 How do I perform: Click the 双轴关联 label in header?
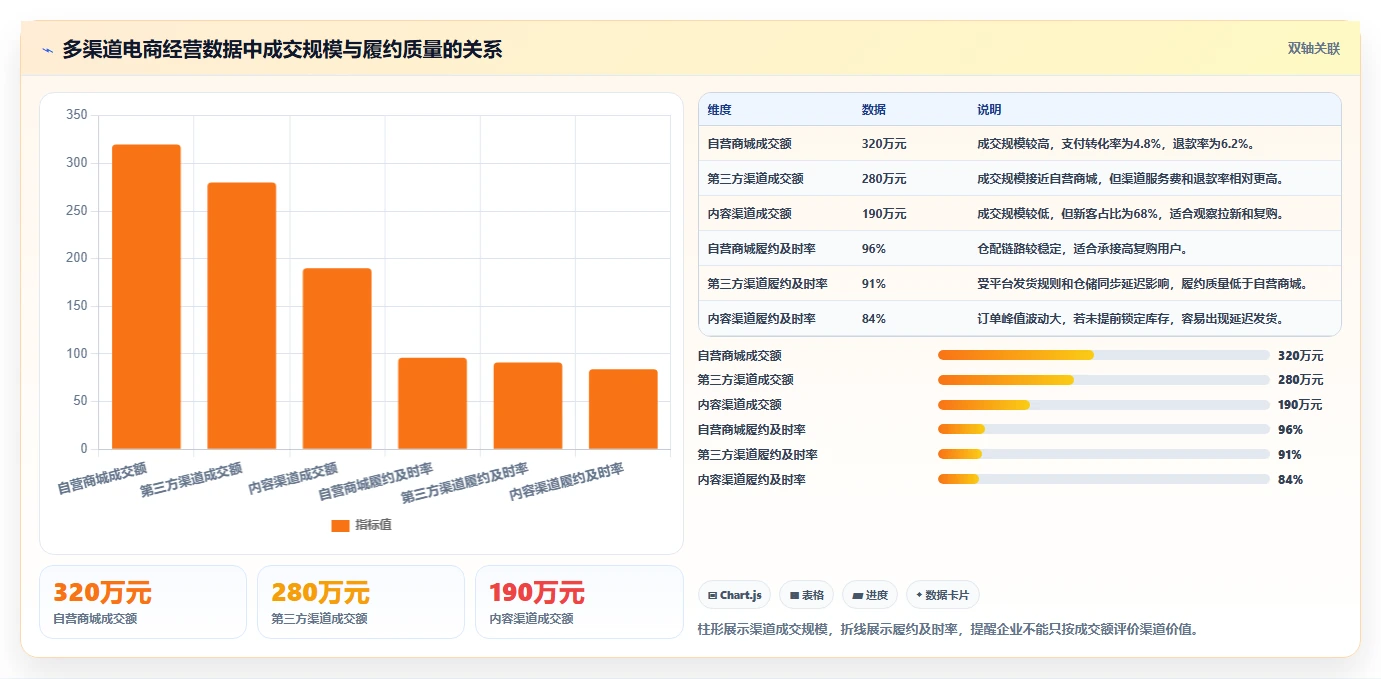click(x=1313, y=48)
